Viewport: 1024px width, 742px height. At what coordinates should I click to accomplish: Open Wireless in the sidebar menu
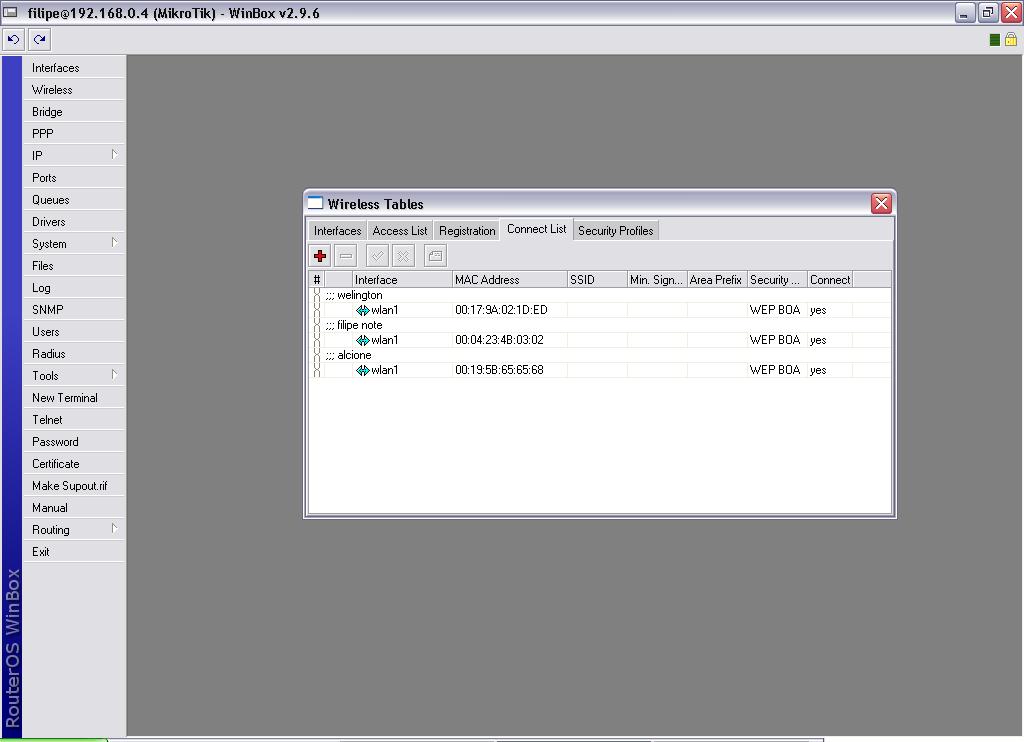pos(74,90)
